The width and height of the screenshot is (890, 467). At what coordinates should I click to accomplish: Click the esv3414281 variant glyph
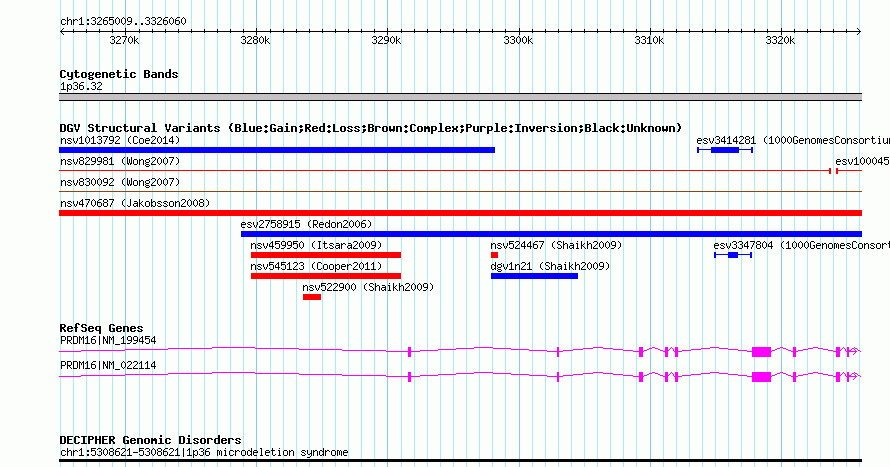pos(725,150)
